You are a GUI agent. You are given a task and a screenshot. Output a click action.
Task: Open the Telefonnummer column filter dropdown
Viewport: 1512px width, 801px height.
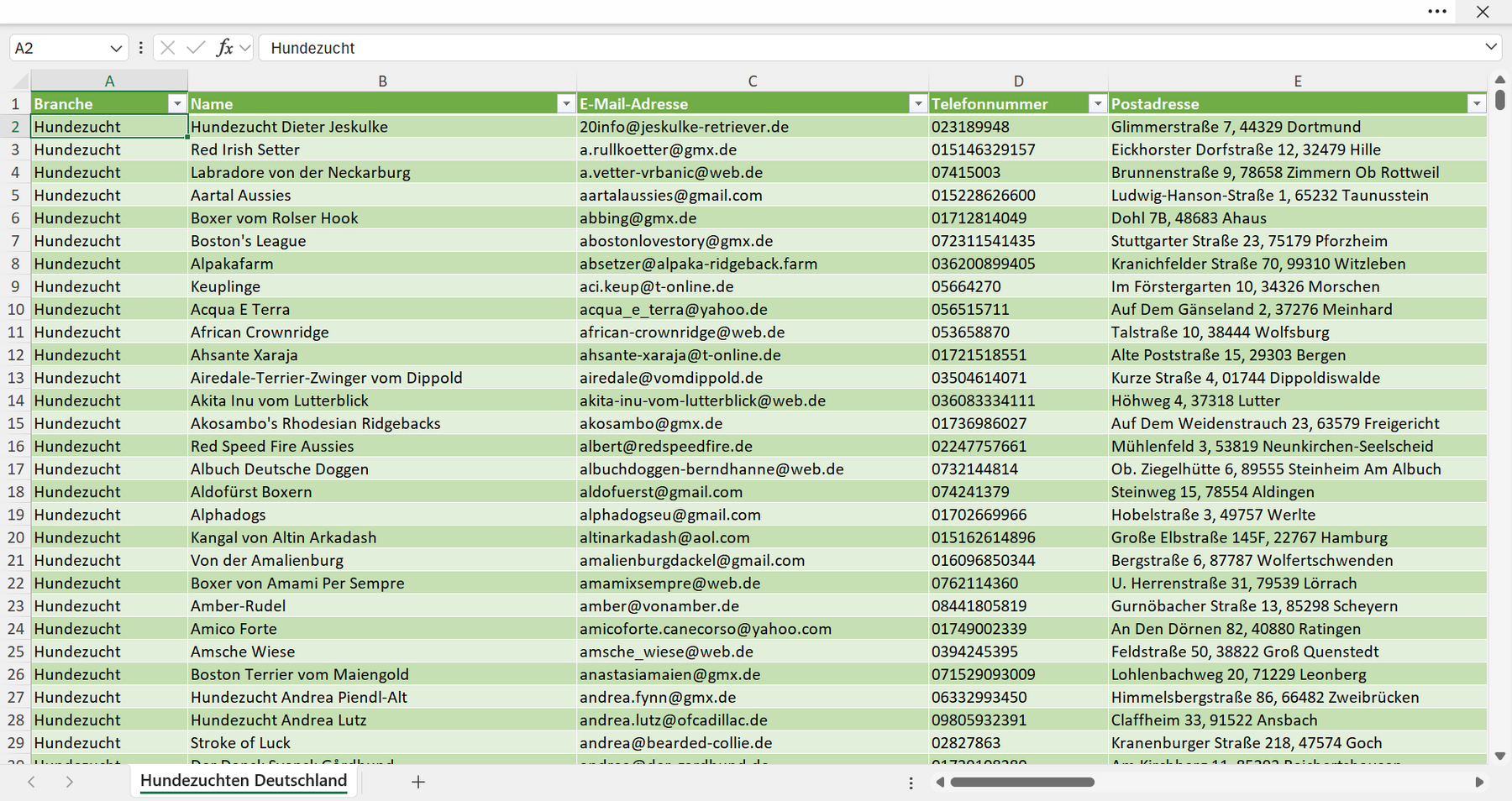point(1097,103)
